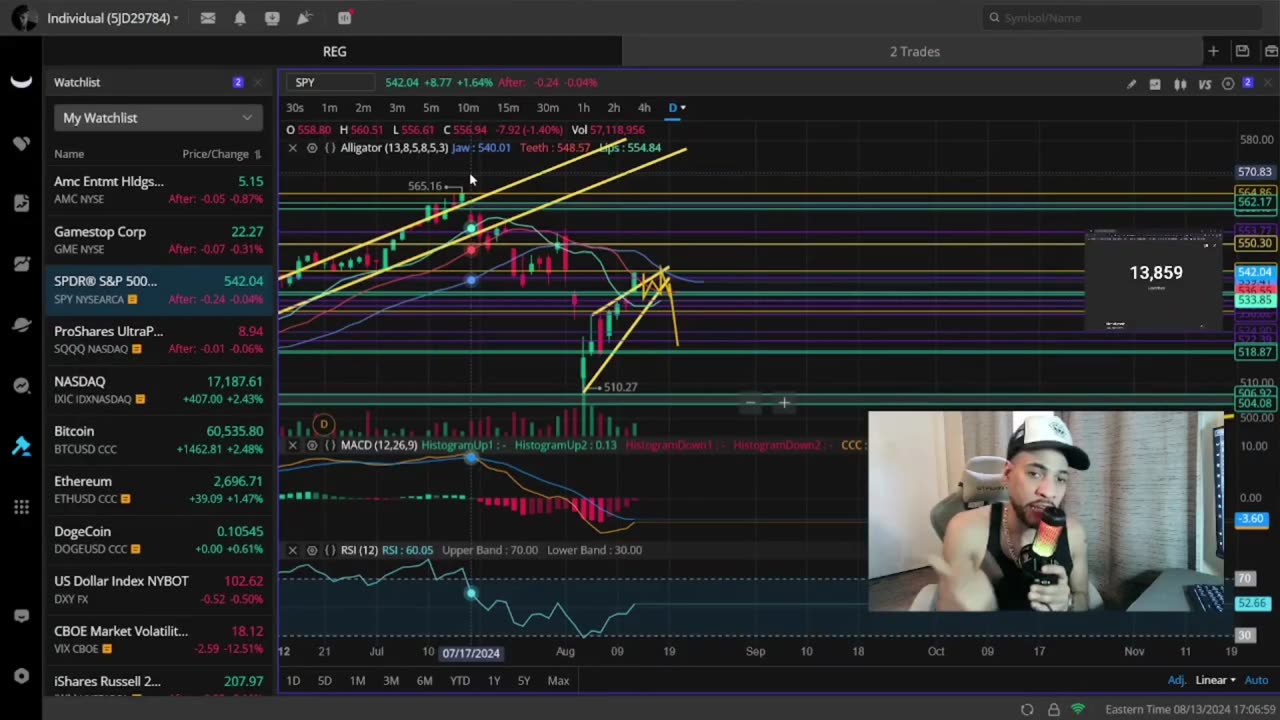The image size is (1280, 720).
Task: Save the layout with the floppy disk icon
Action: 1242,51
